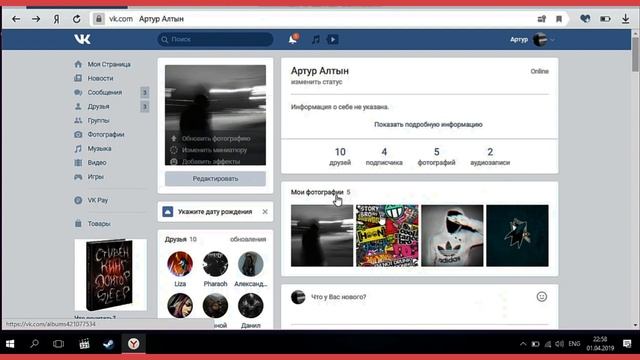This screenshot has width=640, height=360.
Task: Click the Что у Вас нового post field
Action: pyautogui.click(x=420, y=297)
